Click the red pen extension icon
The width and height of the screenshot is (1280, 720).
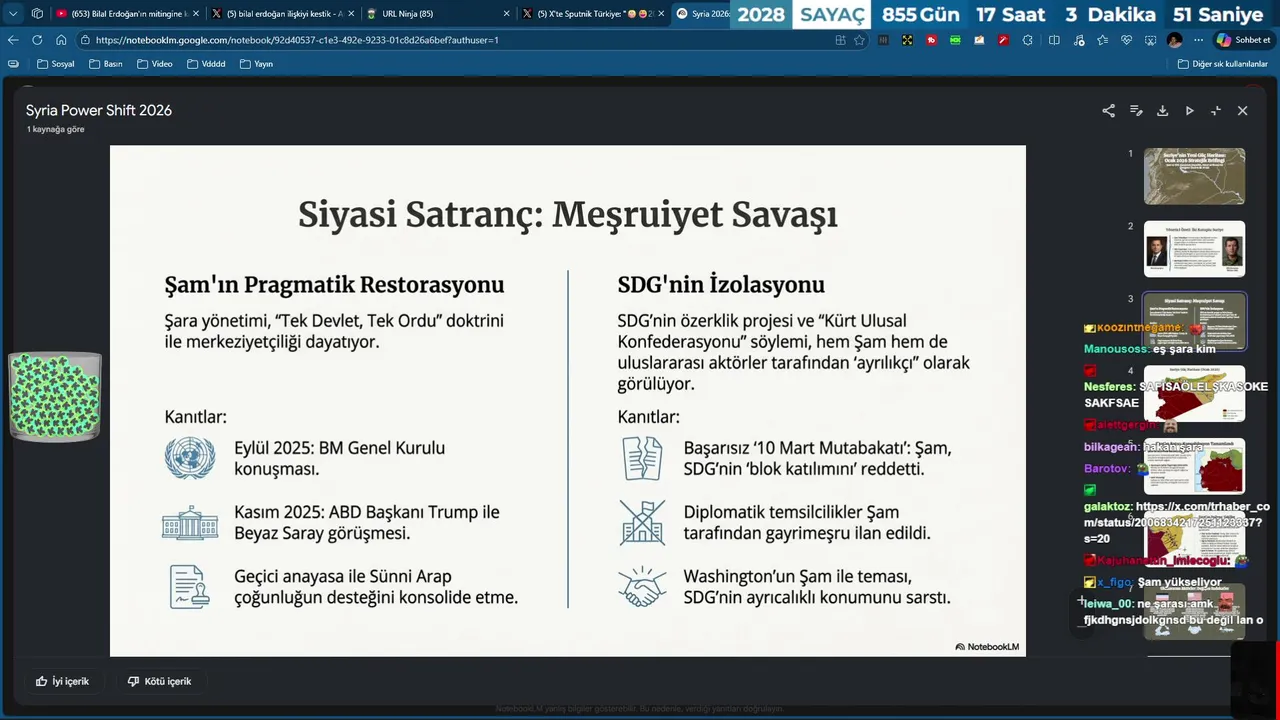[1003, 40]
